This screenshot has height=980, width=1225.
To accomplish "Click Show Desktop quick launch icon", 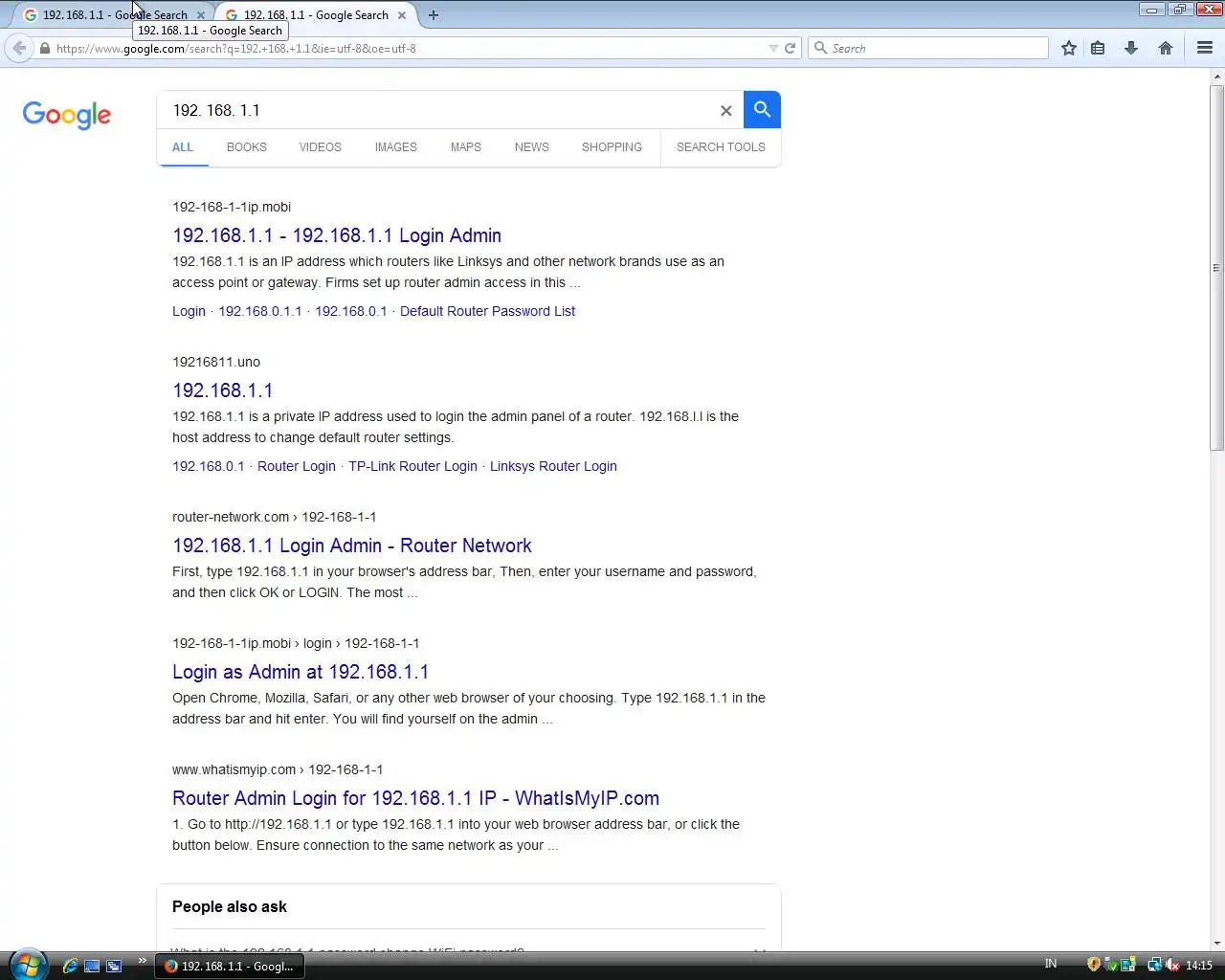I will click(92, 966).
